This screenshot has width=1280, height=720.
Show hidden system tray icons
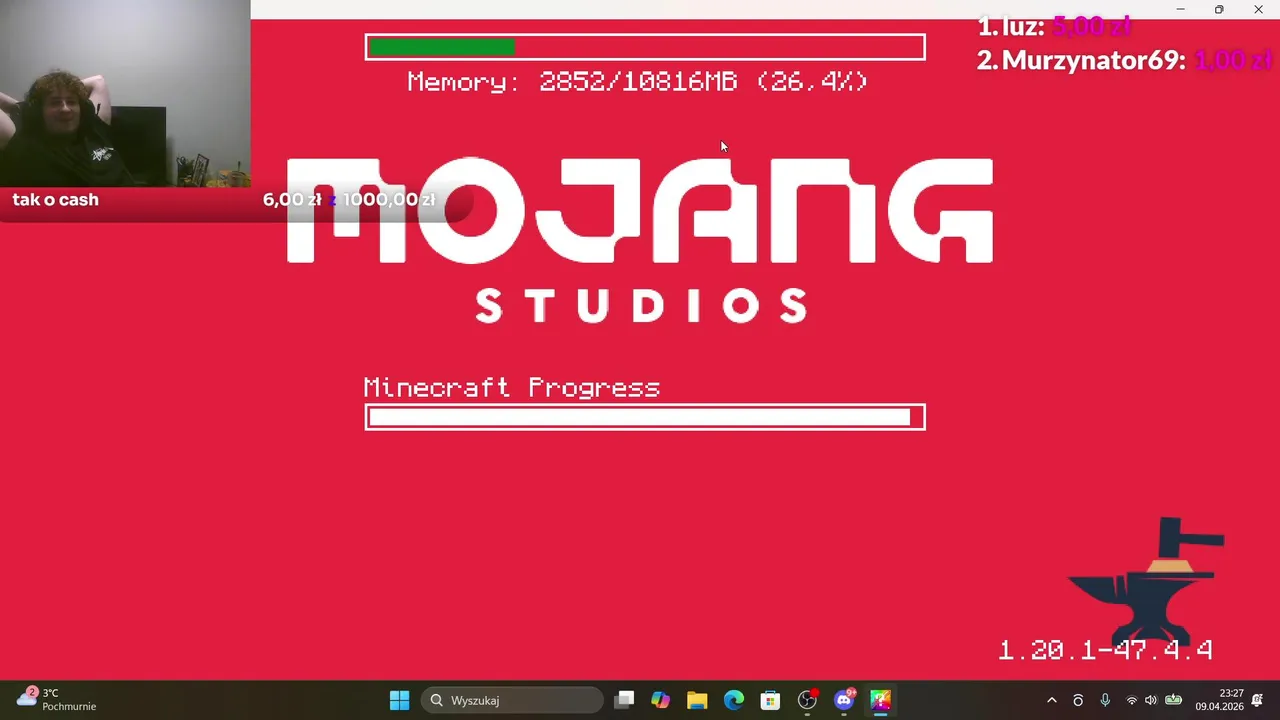coord(1051,700)
